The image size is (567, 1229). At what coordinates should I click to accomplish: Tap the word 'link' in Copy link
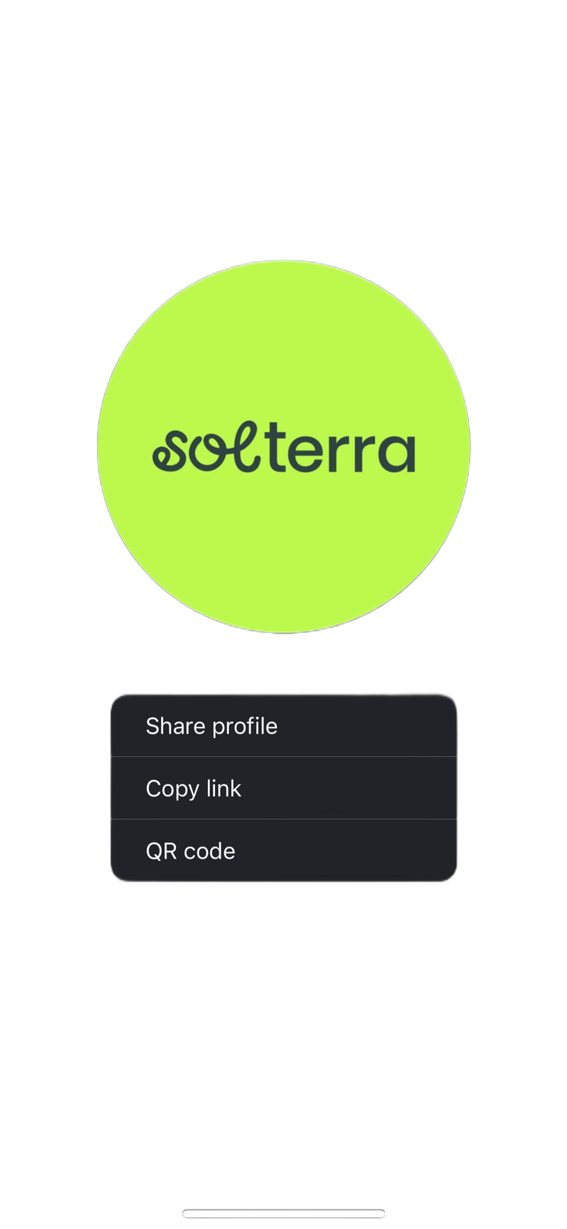(223, 788)
